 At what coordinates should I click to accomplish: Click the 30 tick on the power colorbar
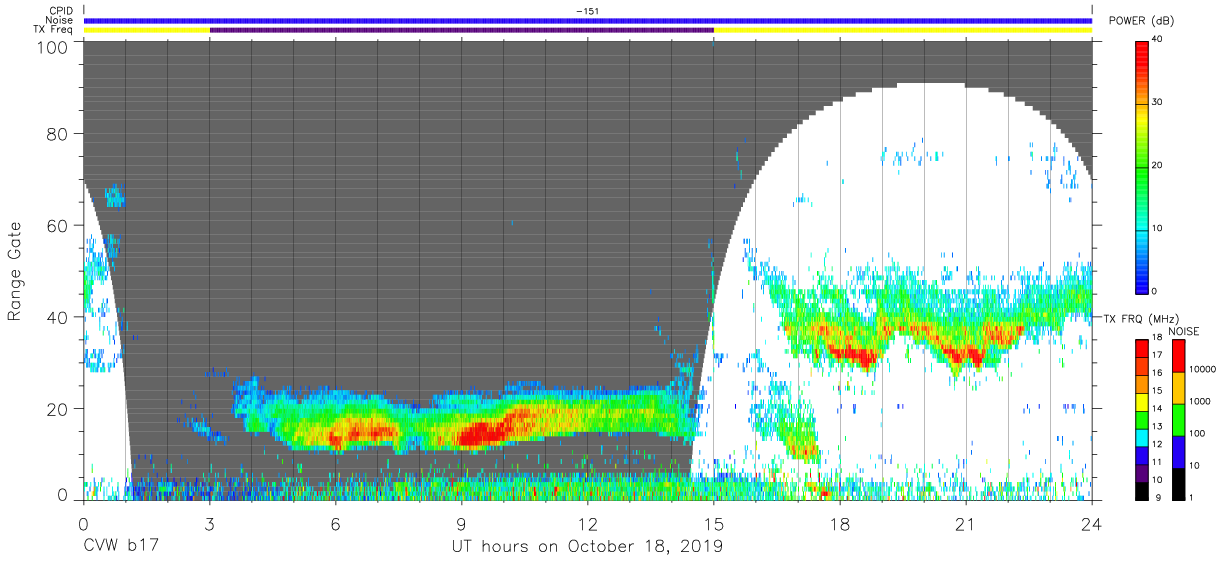[1159, 102]
